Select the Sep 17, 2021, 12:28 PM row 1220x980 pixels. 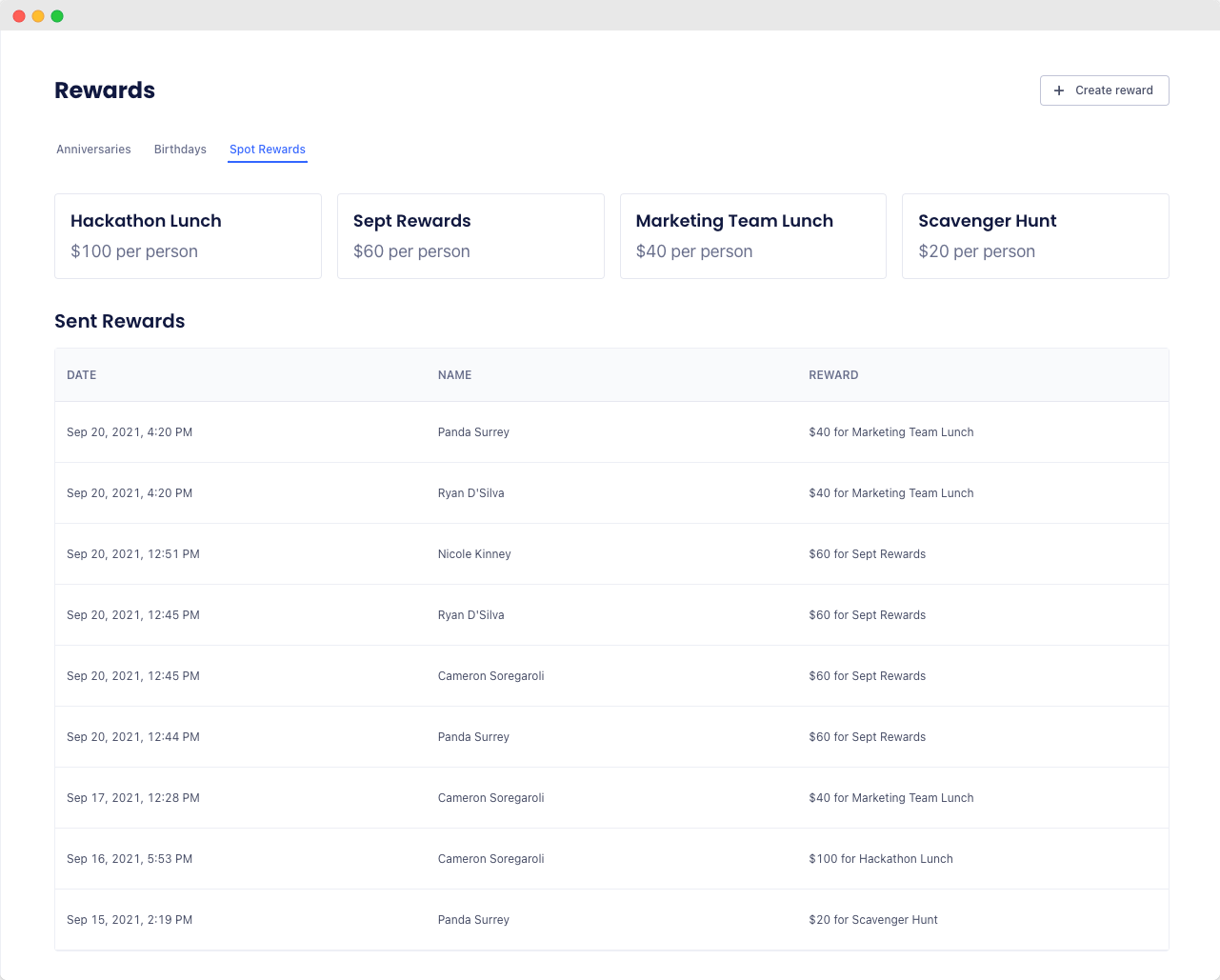(133, 798)
